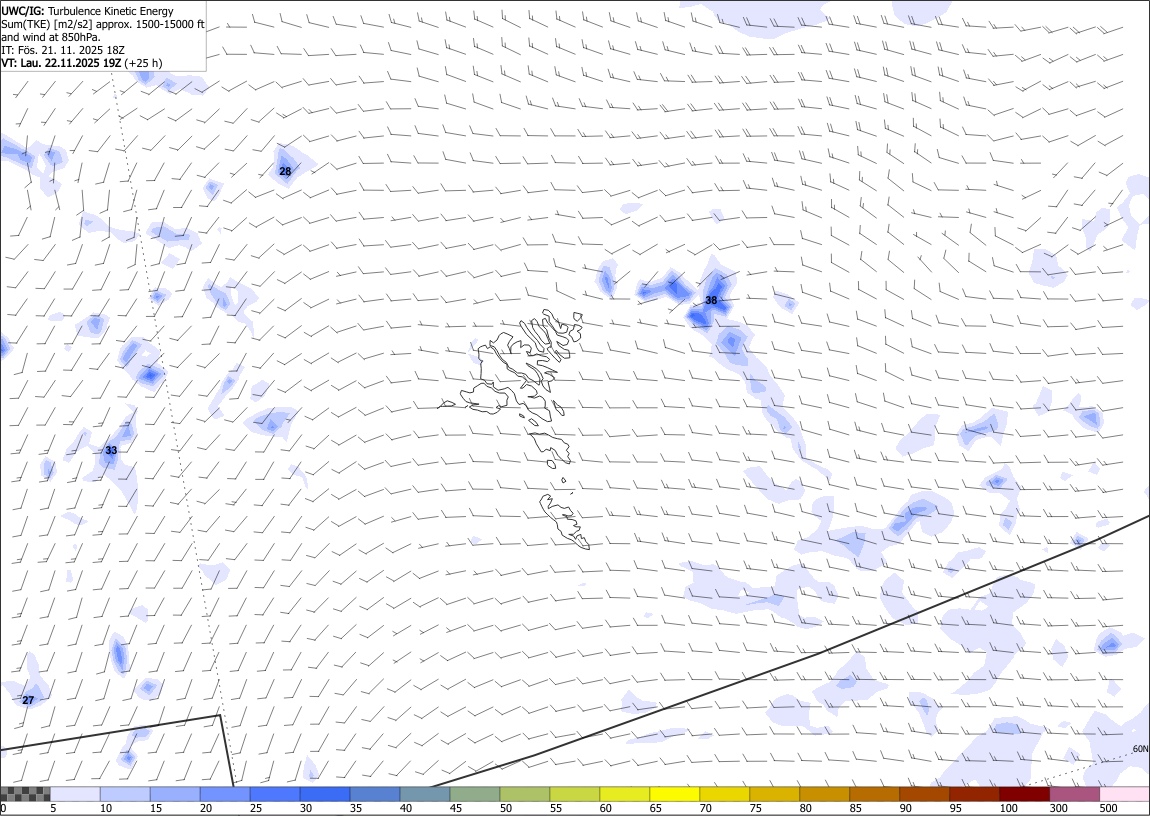The height and width of the screenshot is (816, 1150).
Task: Choose the pale pink above-500 legend swatch
Action: pyautogui.click(x=1124, y=794)
